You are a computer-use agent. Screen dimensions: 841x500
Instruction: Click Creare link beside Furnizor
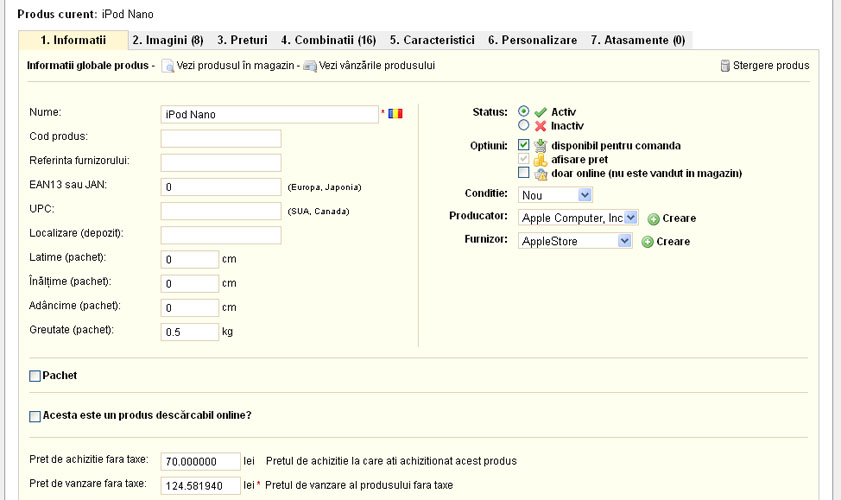[x=673, y=241]
